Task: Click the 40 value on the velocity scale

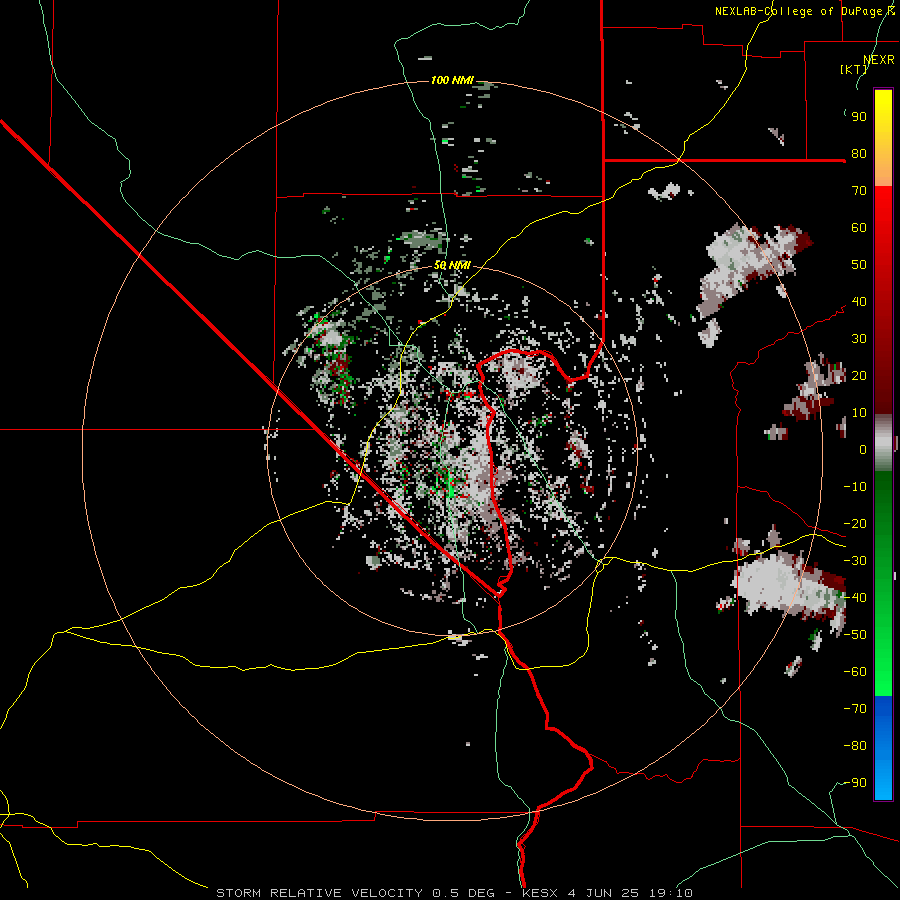Action: coord(859,301)
